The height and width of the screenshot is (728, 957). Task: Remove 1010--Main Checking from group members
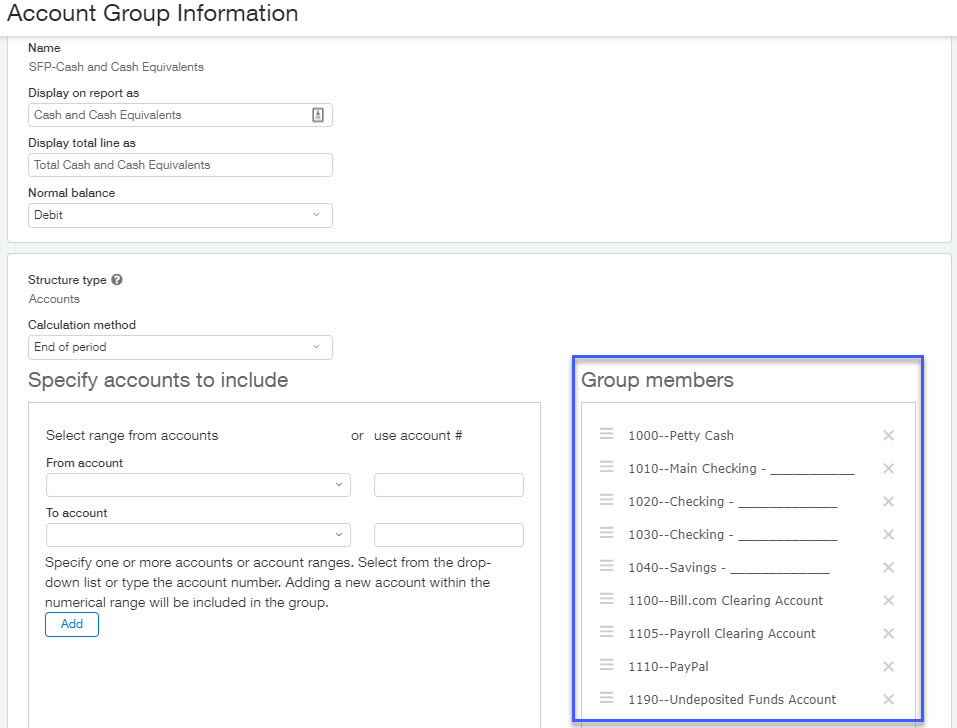pyautogui.click(x=888, y=468)
